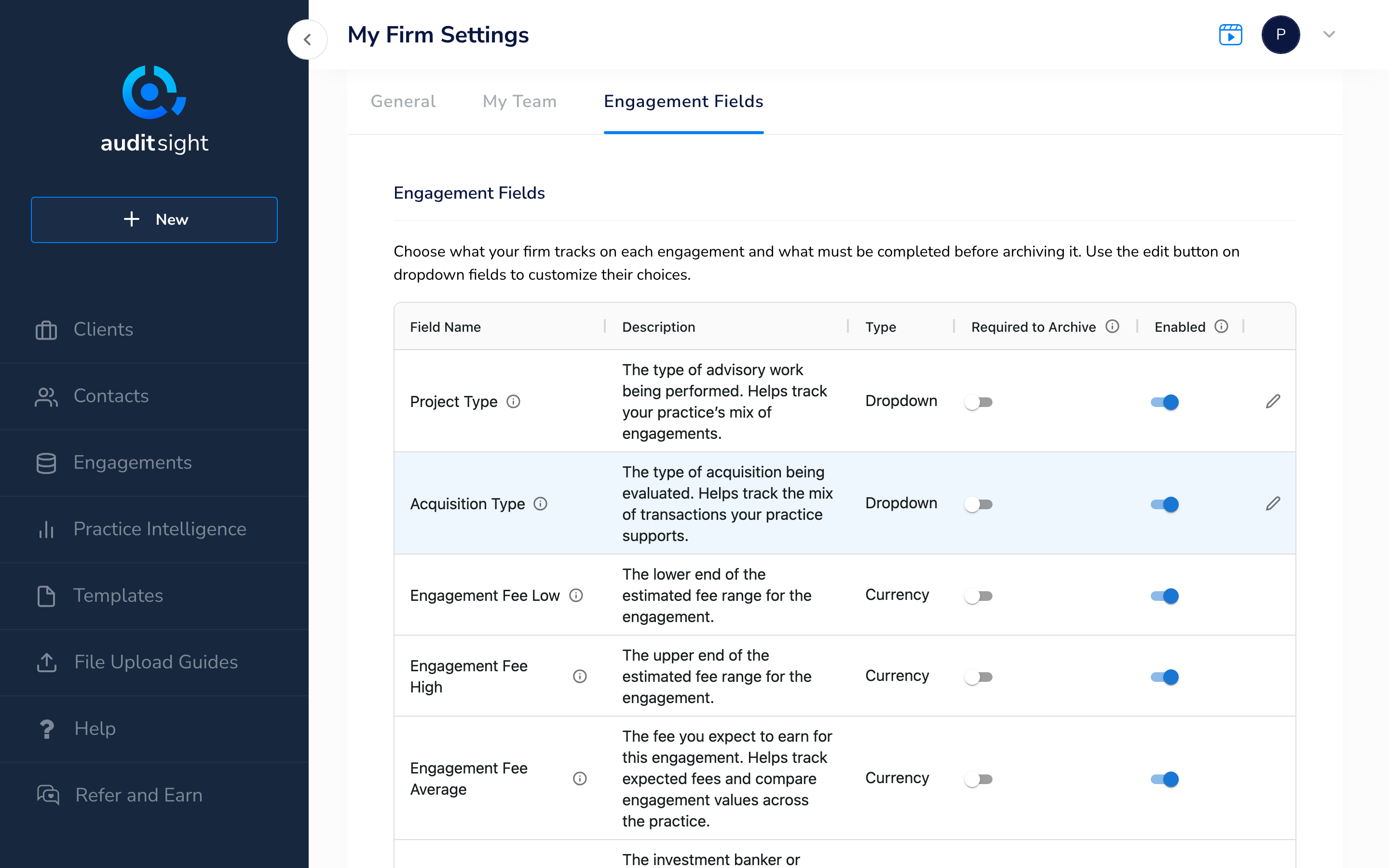Image resolution: width=1389 pixels, height=868 pixels.
Task: Edit Acquisition Type dropdown choices
Action: (x=1273, y=503)
